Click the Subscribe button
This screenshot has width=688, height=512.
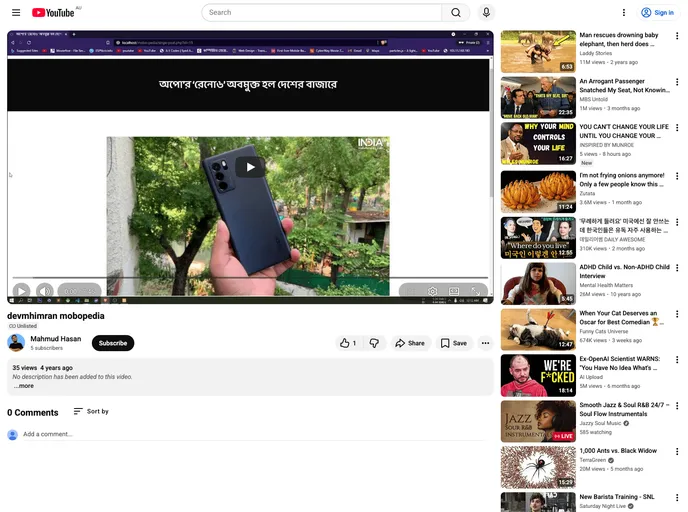pos(113,343)
